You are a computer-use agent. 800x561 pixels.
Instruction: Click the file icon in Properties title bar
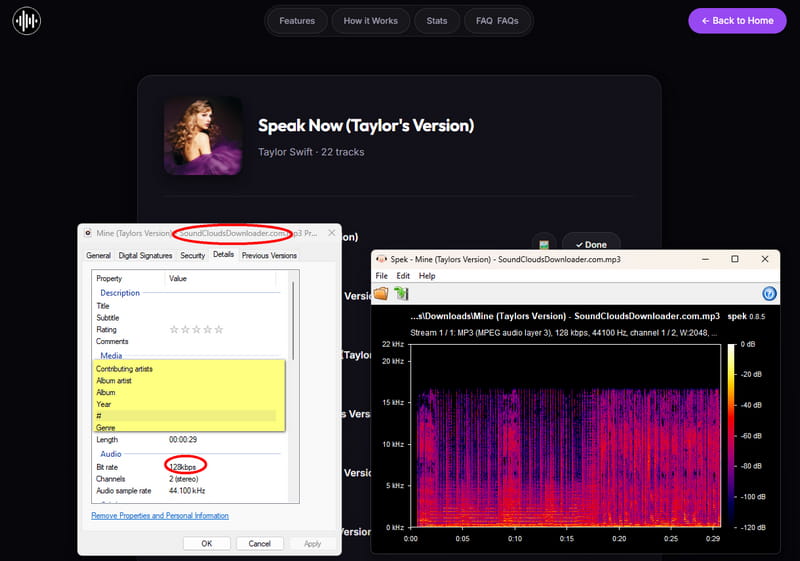pos(88,233)
